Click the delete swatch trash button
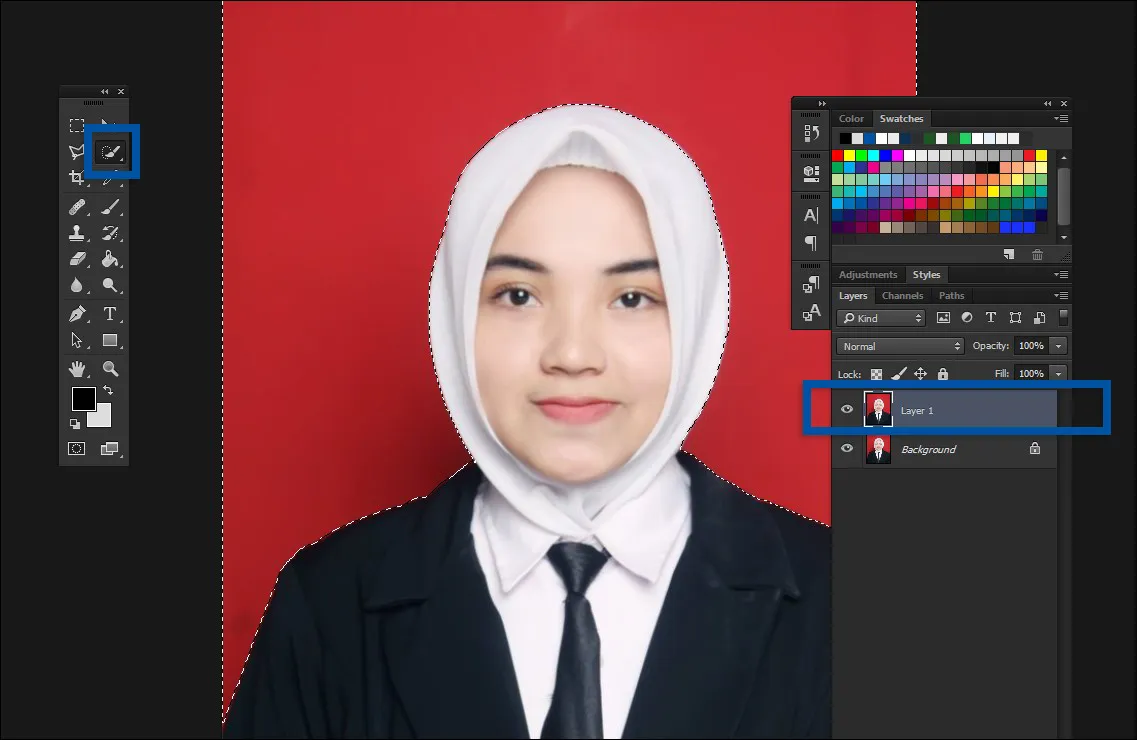The width and height of the screenshot is (1137, 740). pyautogui.click(x=1037, y=254)
